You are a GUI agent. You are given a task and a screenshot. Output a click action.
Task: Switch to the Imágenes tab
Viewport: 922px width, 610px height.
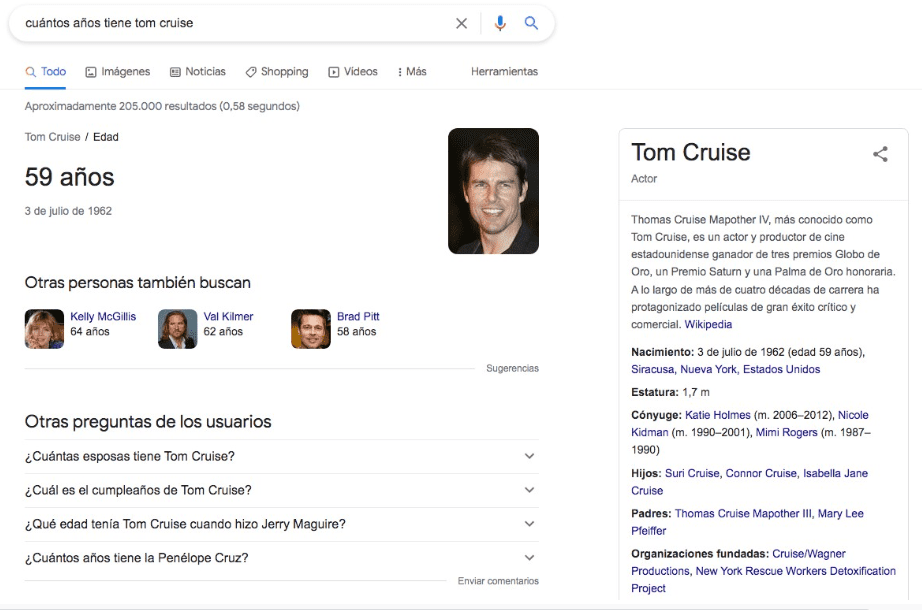[x=118, y=72]
